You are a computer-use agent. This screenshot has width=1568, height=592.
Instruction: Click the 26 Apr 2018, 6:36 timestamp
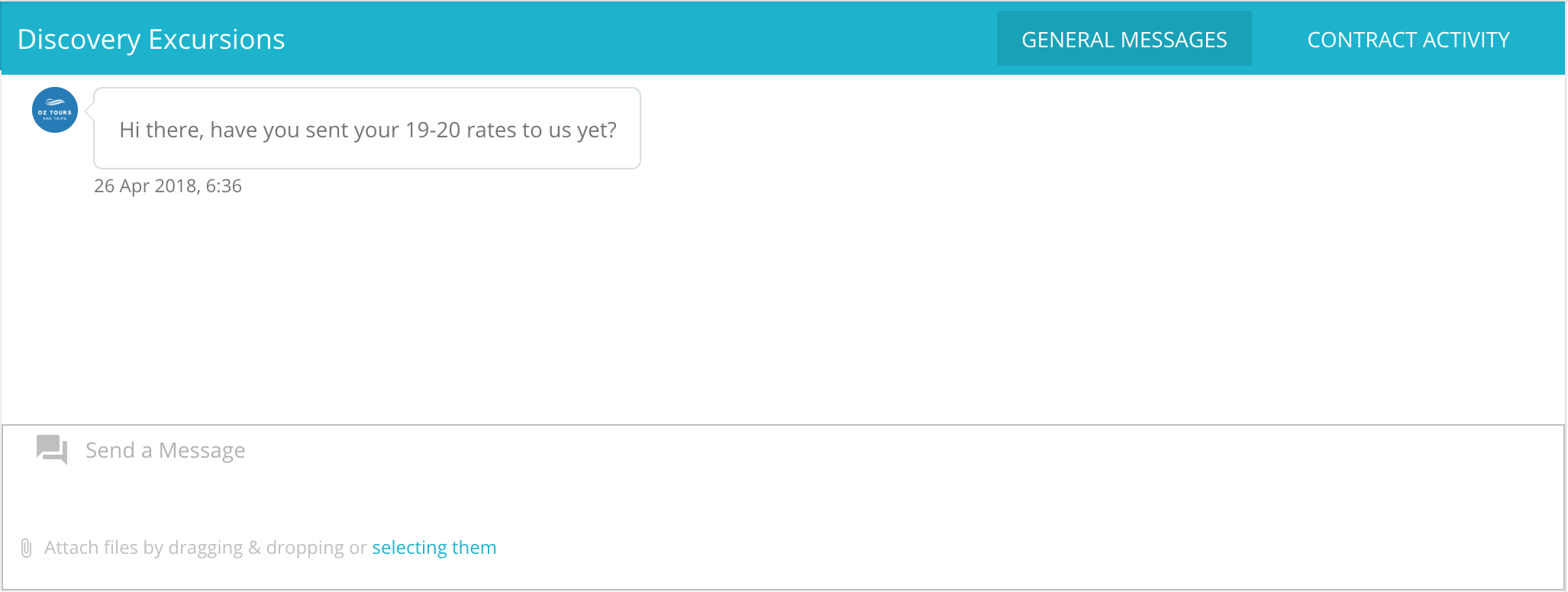[x=168, y=186]
